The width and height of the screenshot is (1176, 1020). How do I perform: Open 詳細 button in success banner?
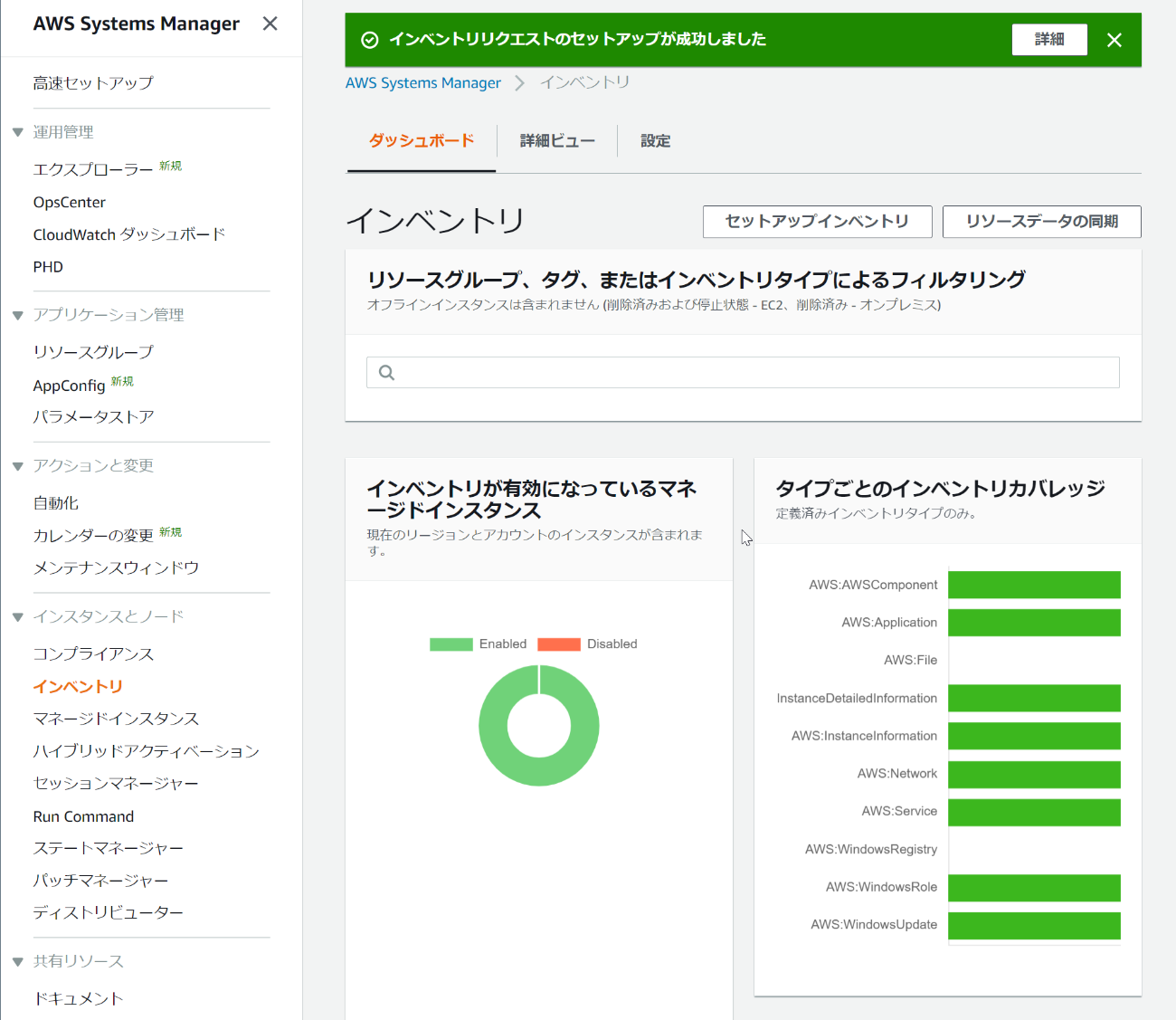click(x=1049, y=40)
